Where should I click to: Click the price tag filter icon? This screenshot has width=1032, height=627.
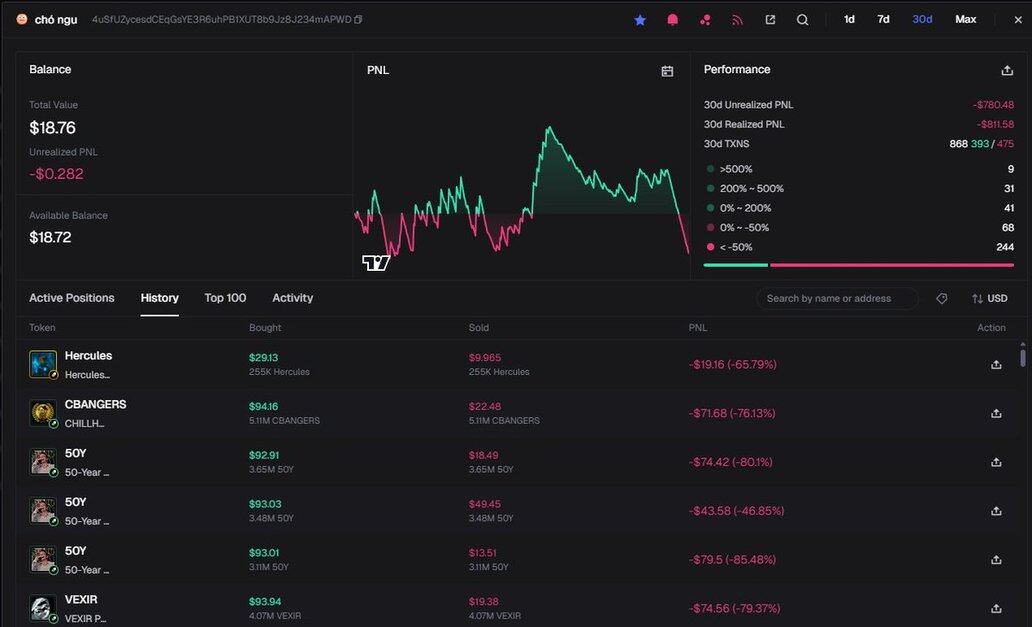[x=941, y=299]
